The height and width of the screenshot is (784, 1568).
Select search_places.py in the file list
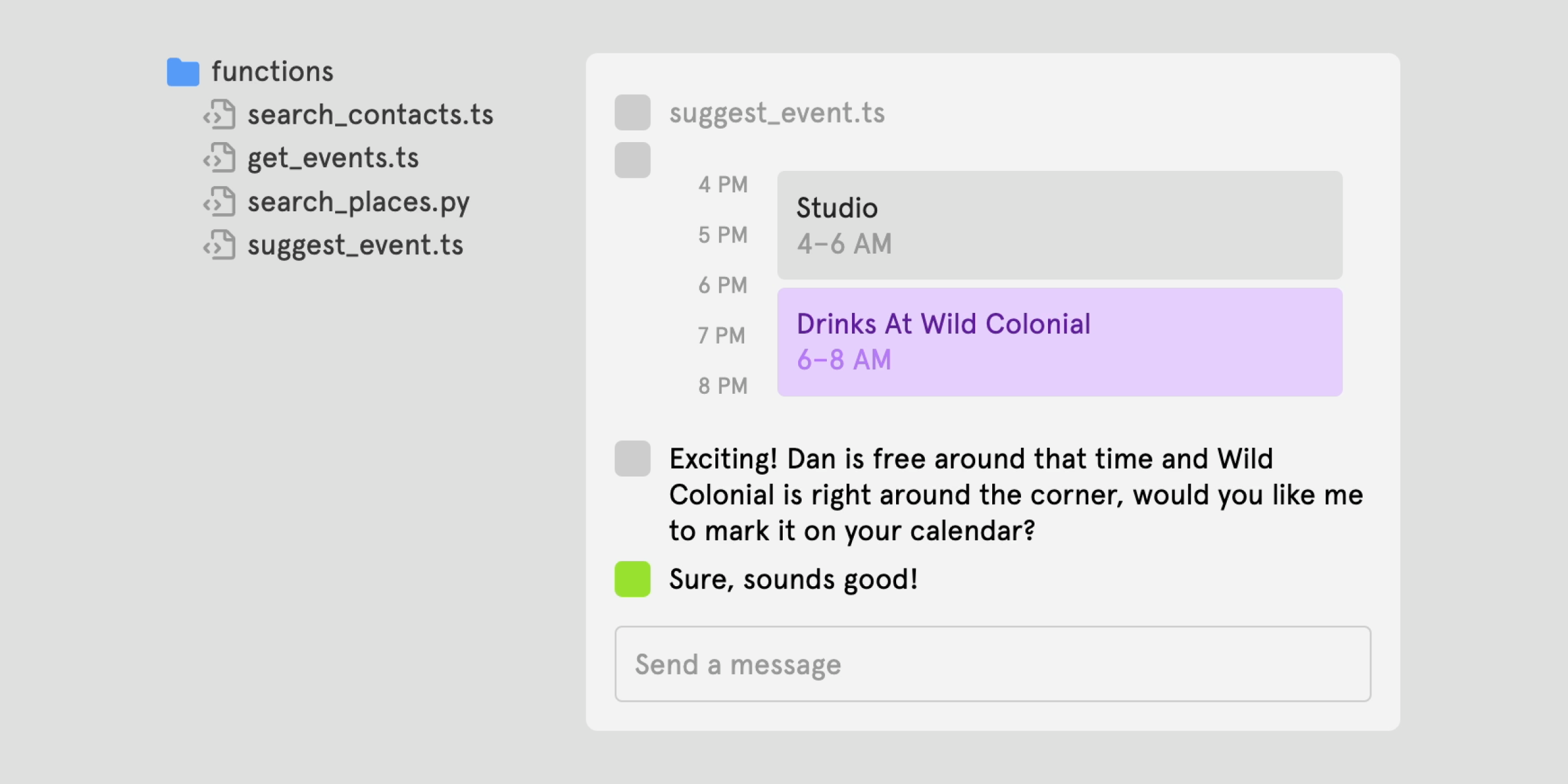click(x=358, y=202)
